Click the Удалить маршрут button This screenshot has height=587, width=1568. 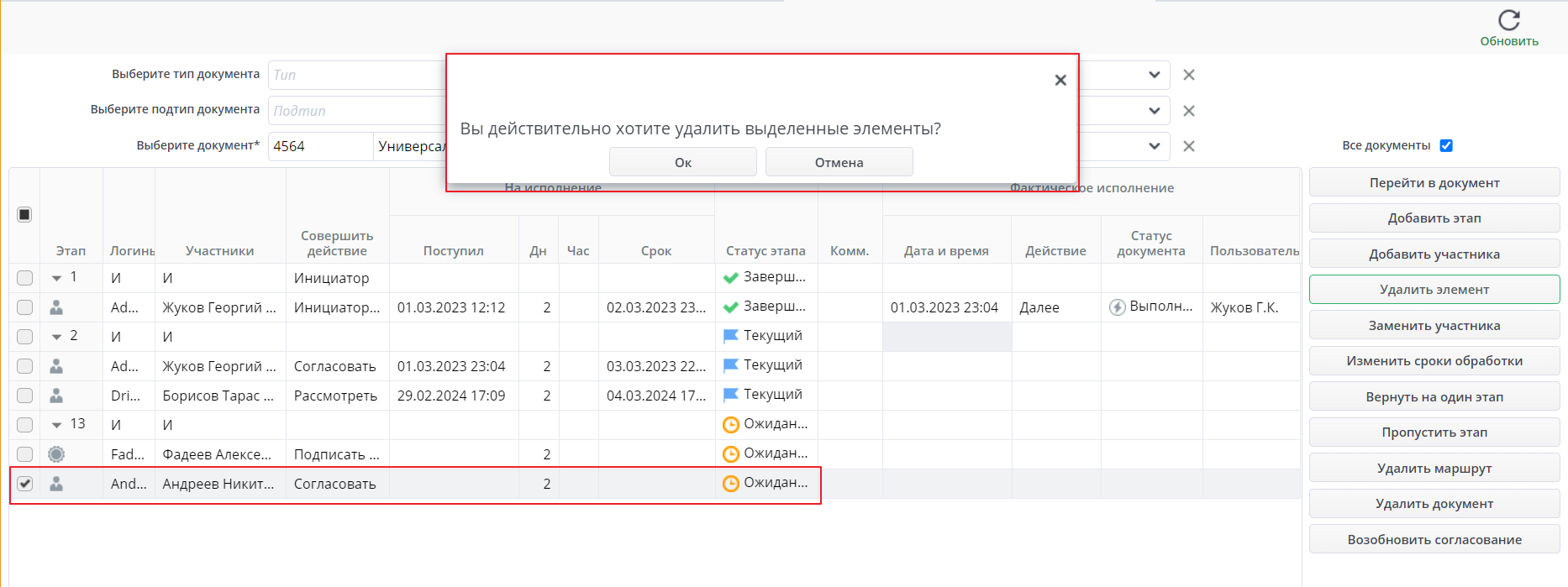[1434, 469]
